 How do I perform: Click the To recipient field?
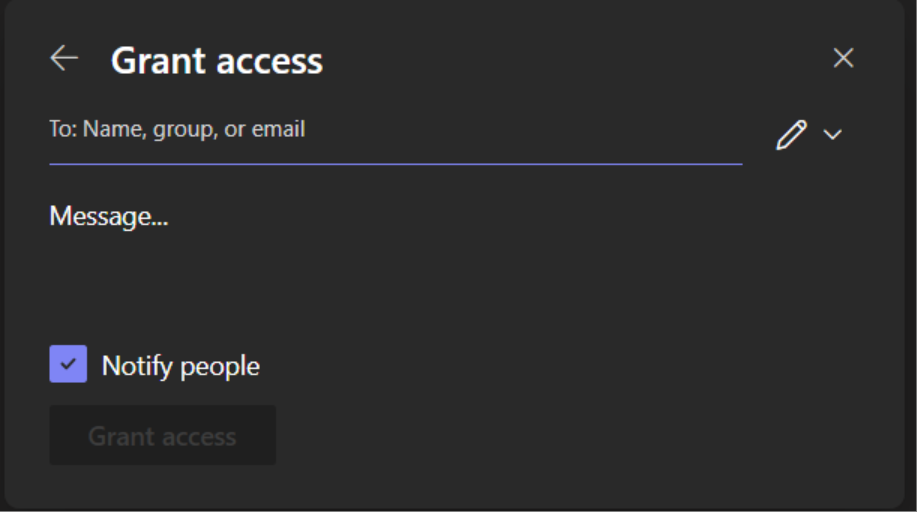(x=395, y=130)
